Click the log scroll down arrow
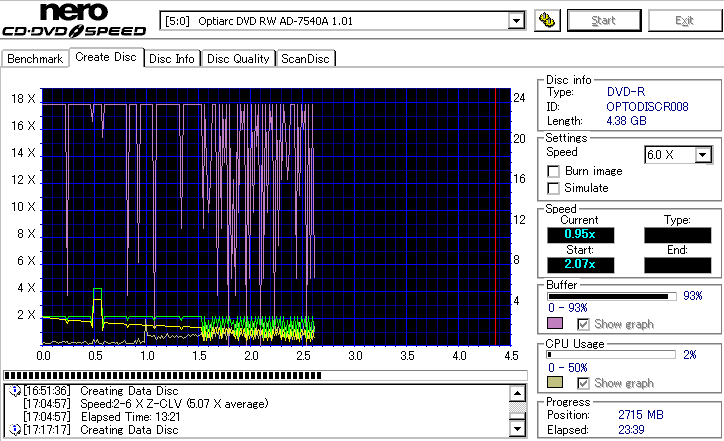This screenshot has width=724, height=441. coord(517,429)
